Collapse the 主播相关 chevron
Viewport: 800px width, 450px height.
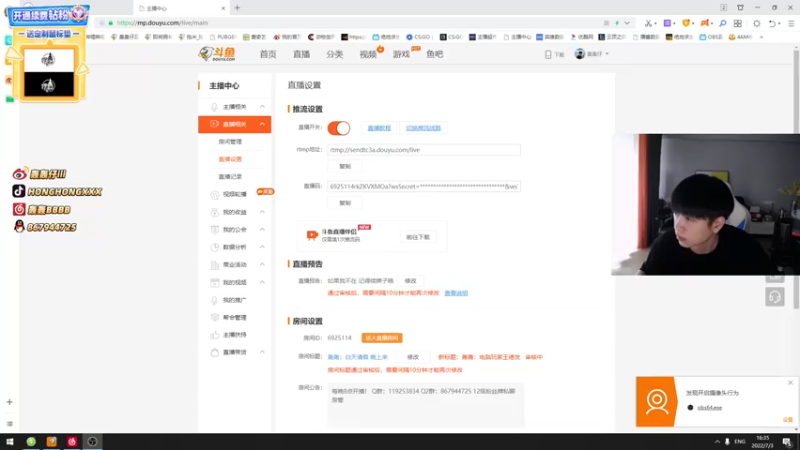click(262, 107)
